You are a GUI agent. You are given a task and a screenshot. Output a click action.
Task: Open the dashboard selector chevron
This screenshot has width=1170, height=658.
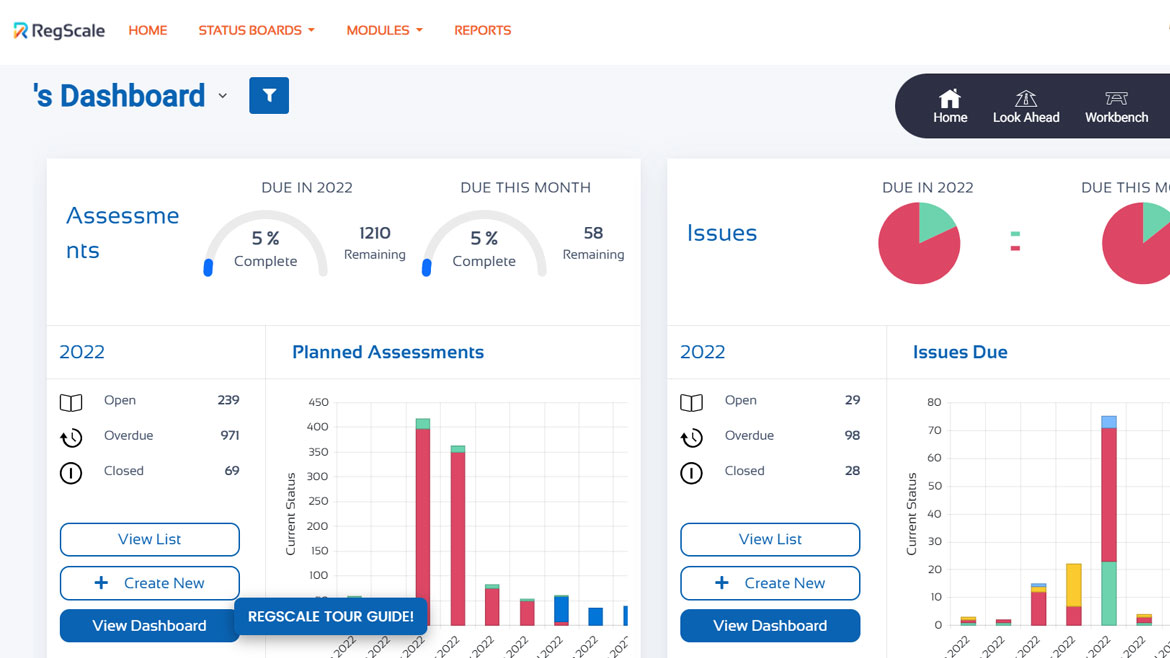point(223,96)
